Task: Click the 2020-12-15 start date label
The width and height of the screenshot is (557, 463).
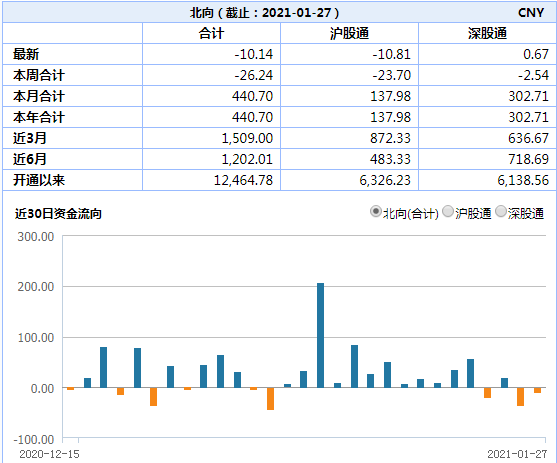Action: pos(49,454)
